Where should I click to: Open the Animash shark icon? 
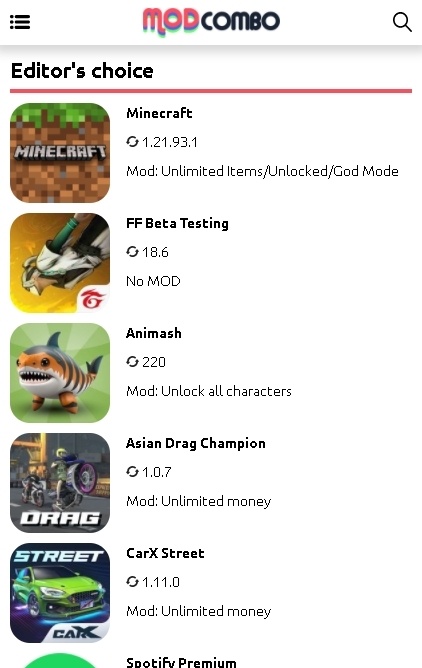click(x=60, y=373)
